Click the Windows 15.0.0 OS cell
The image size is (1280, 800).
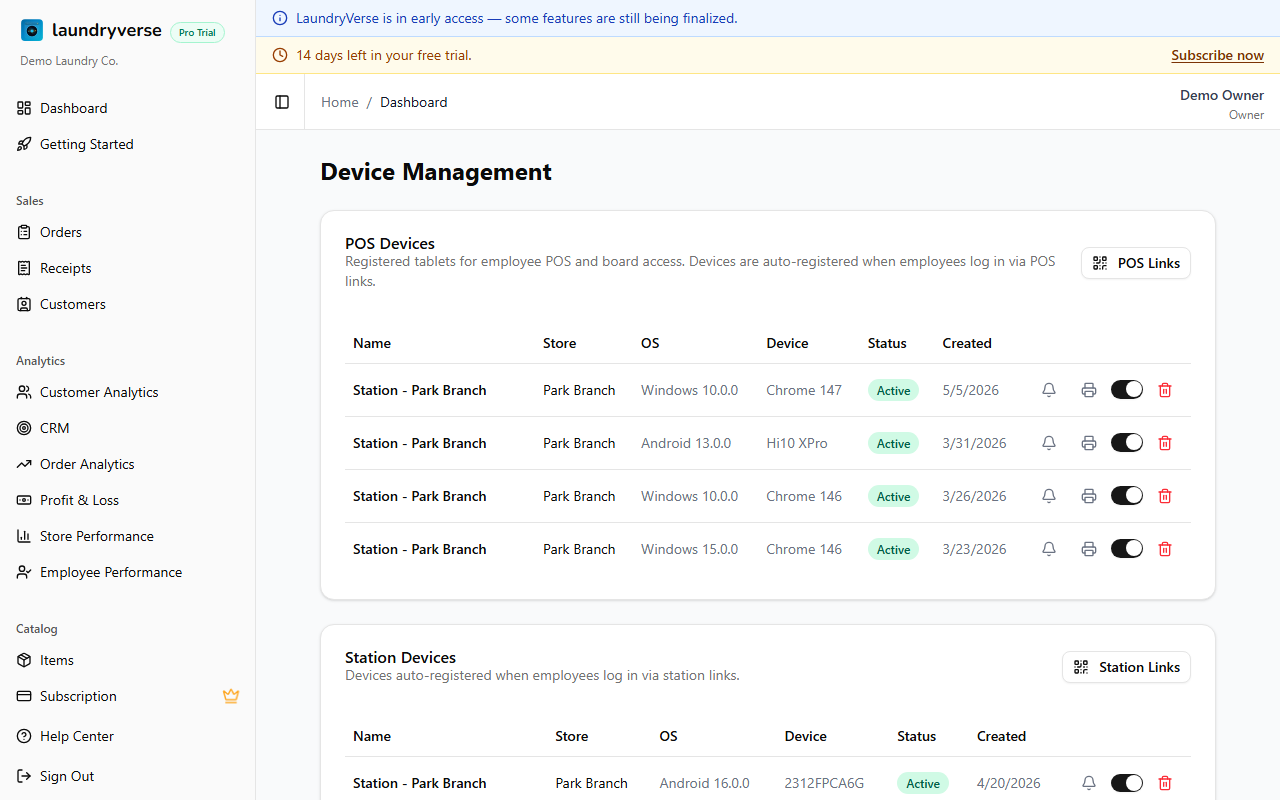[690, 549]
